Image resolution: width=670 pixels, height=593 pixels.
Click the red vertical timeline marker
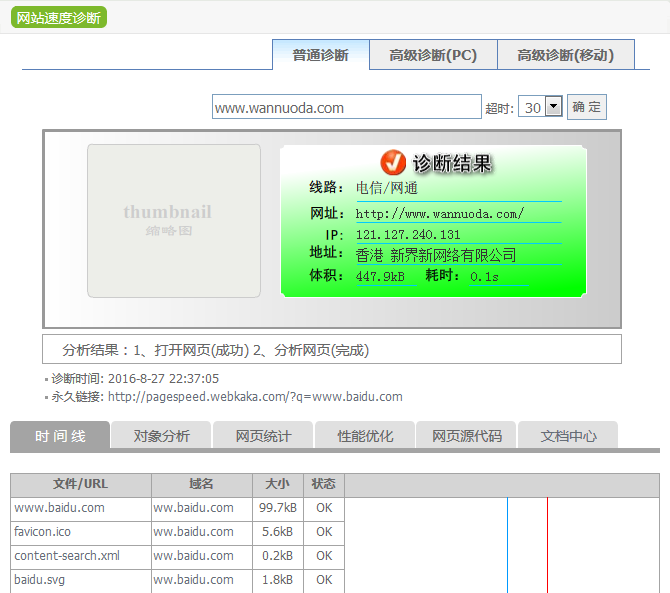coord(547,545)
